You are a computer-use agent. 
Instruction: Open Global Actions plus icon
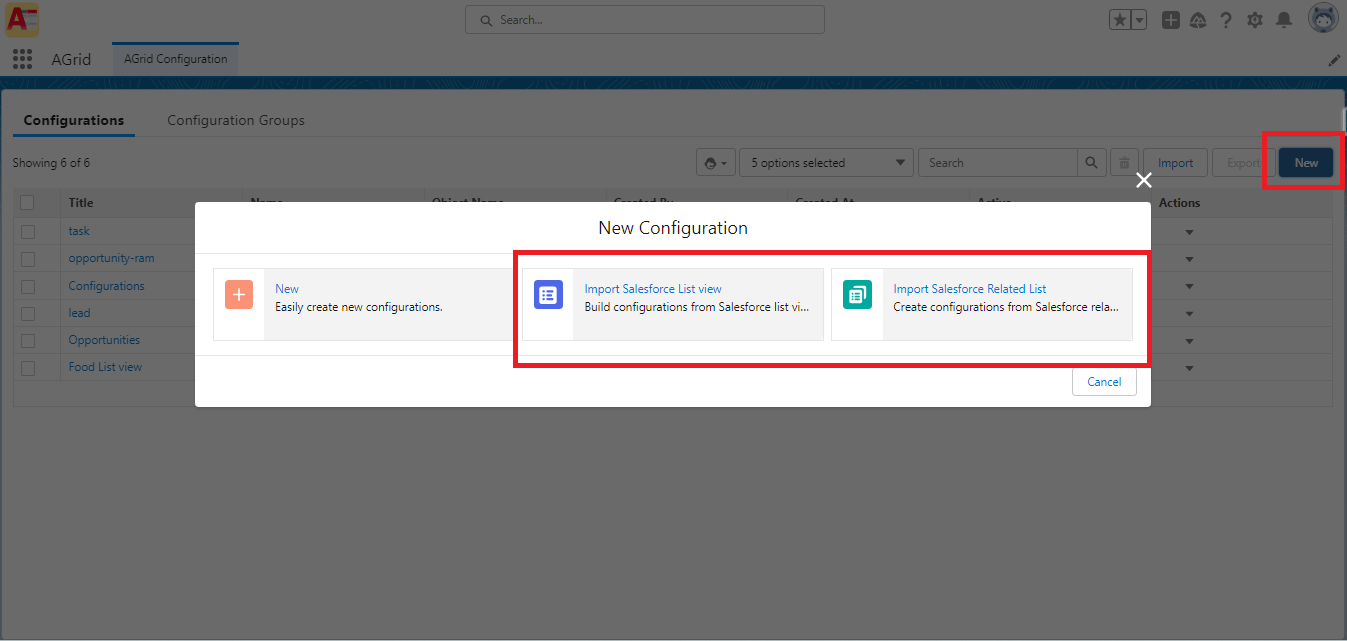point(1171,20)
